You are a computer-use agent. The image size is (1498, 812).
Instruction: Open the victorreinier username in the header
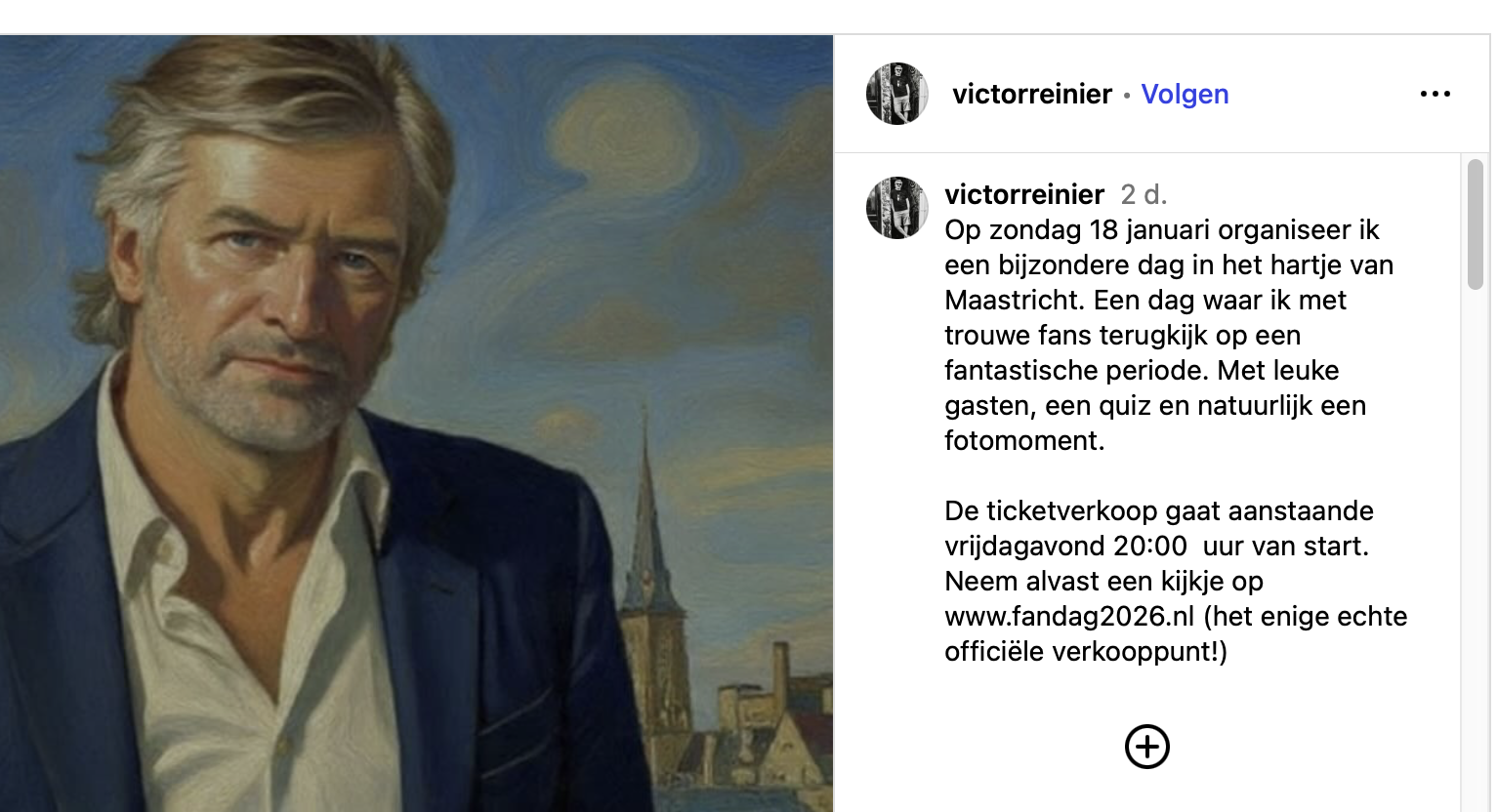(1032, 94)
